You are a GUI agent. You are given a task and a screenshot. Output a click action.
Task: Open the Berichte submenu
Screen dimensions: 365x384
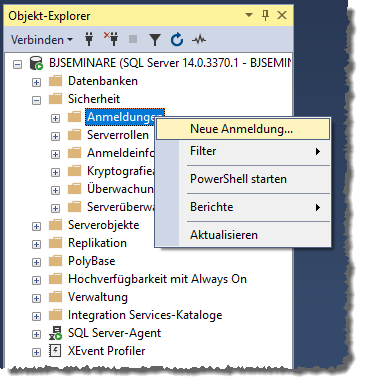point(243,207)
